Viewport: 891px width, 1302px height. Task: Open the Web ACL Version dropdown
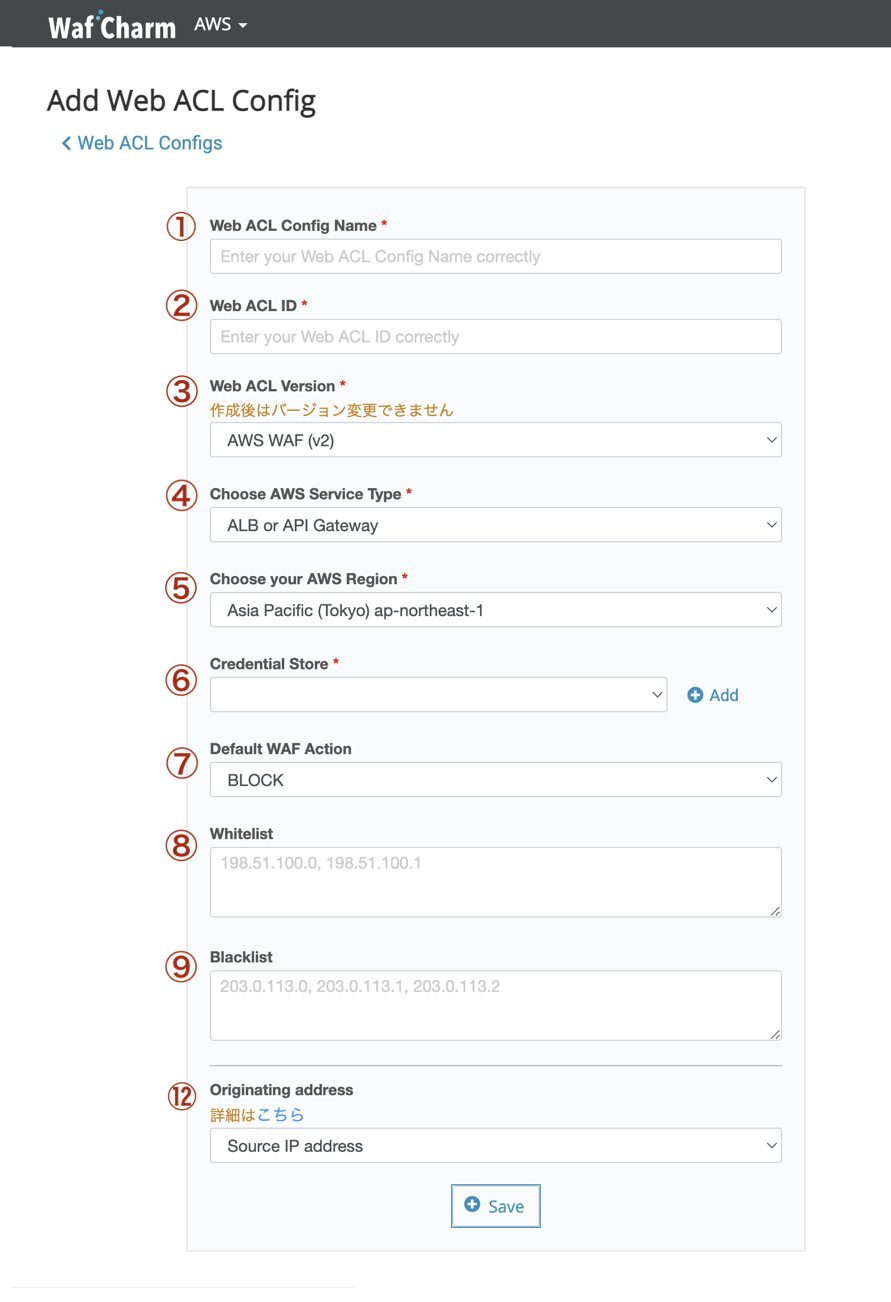495,440
